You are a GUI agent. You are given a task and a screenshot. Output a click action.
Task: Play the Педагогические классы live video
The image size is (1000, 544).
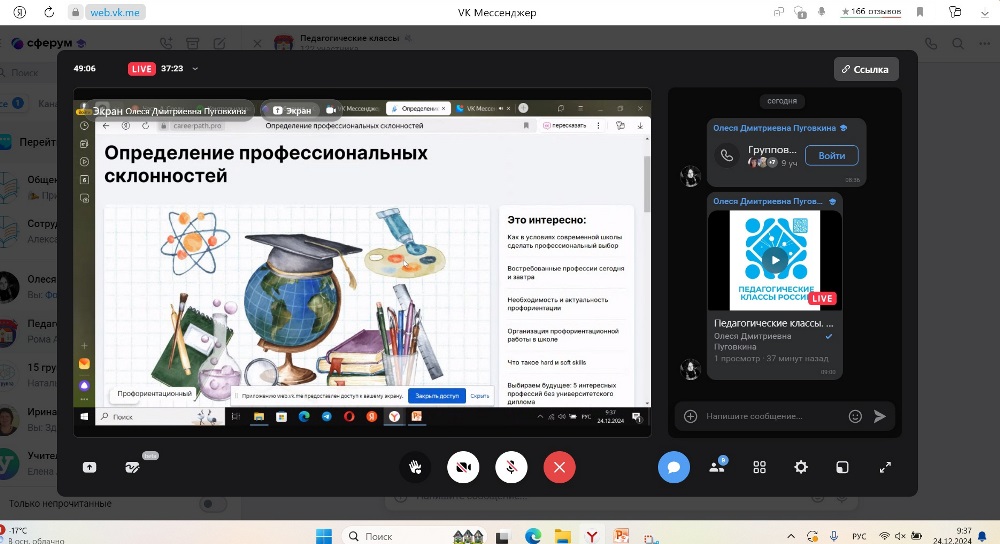click(774, 260)
